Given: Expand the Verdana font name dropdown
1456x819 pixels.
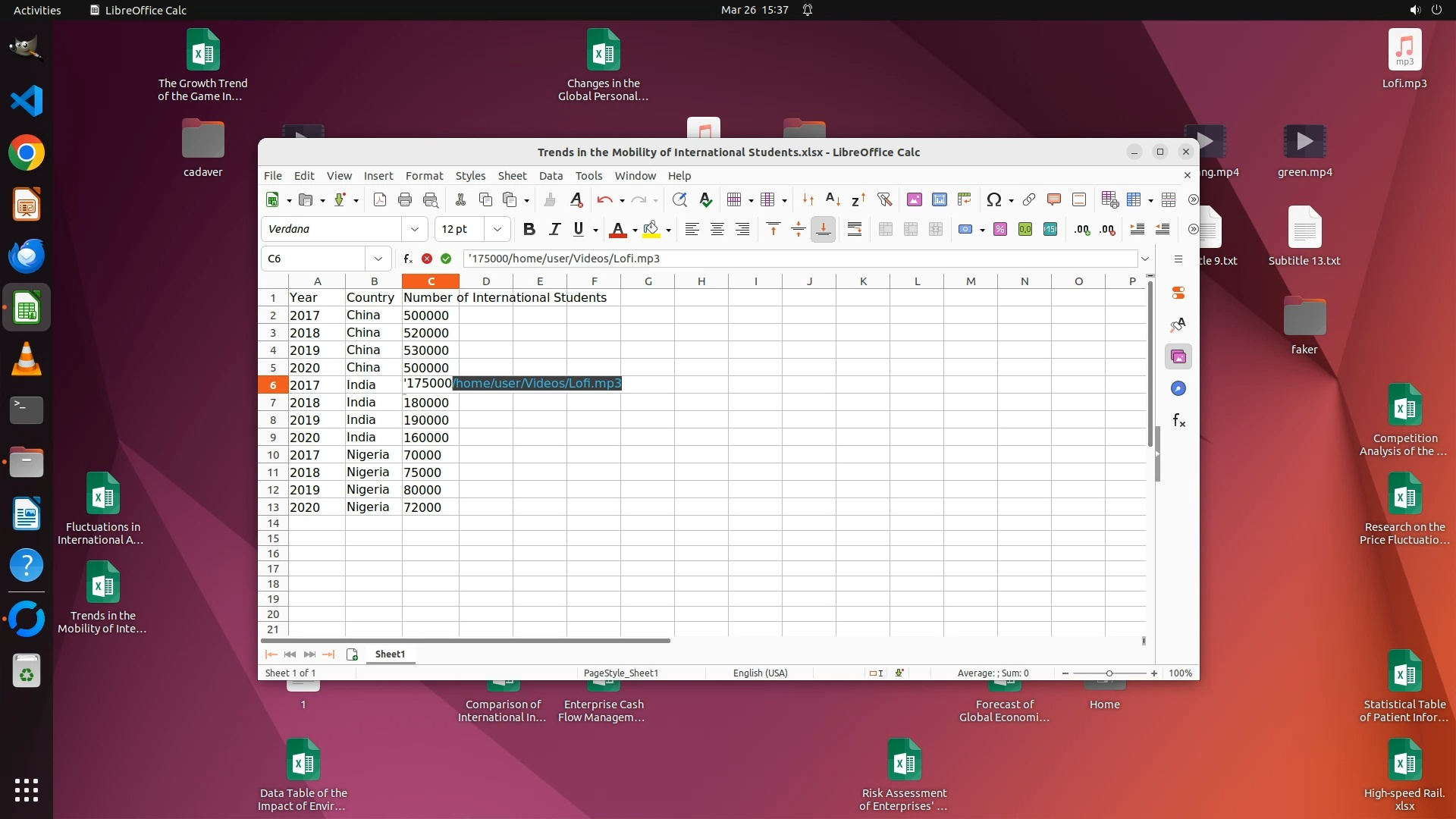Looking at the screenshot, I should click(x=415, y=229).
